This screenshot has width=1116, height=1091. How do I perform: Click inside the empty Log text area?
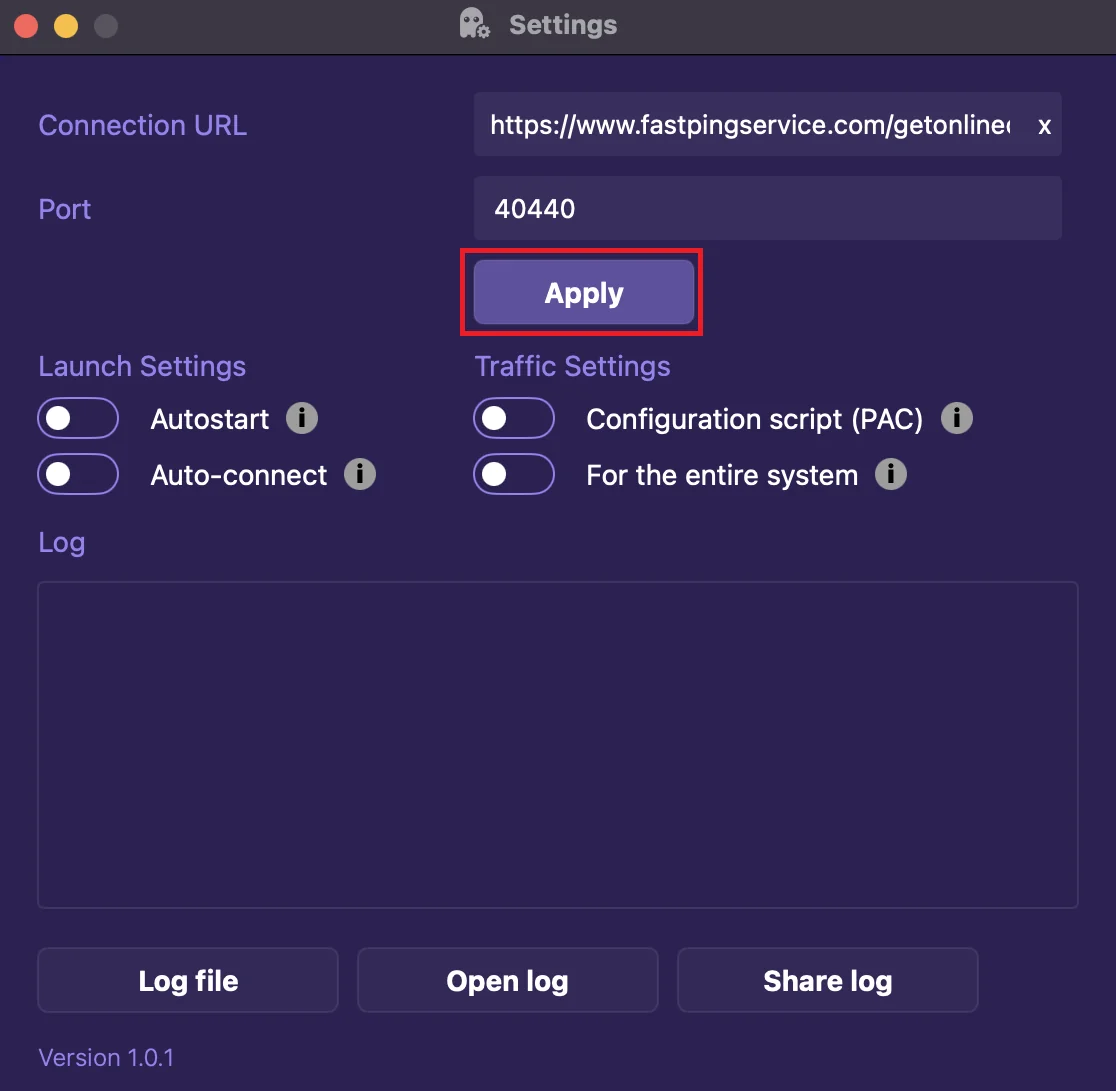pyautogui.click(x=557, y=744)
